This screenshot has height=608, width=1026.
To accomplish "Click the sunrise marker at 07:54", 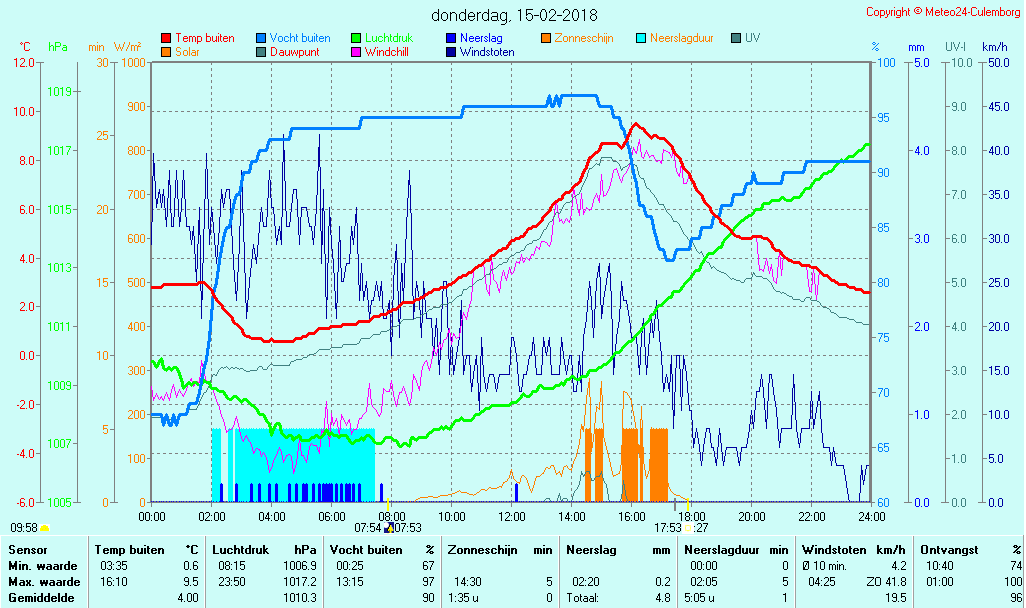I will click(x=388, y=527).
